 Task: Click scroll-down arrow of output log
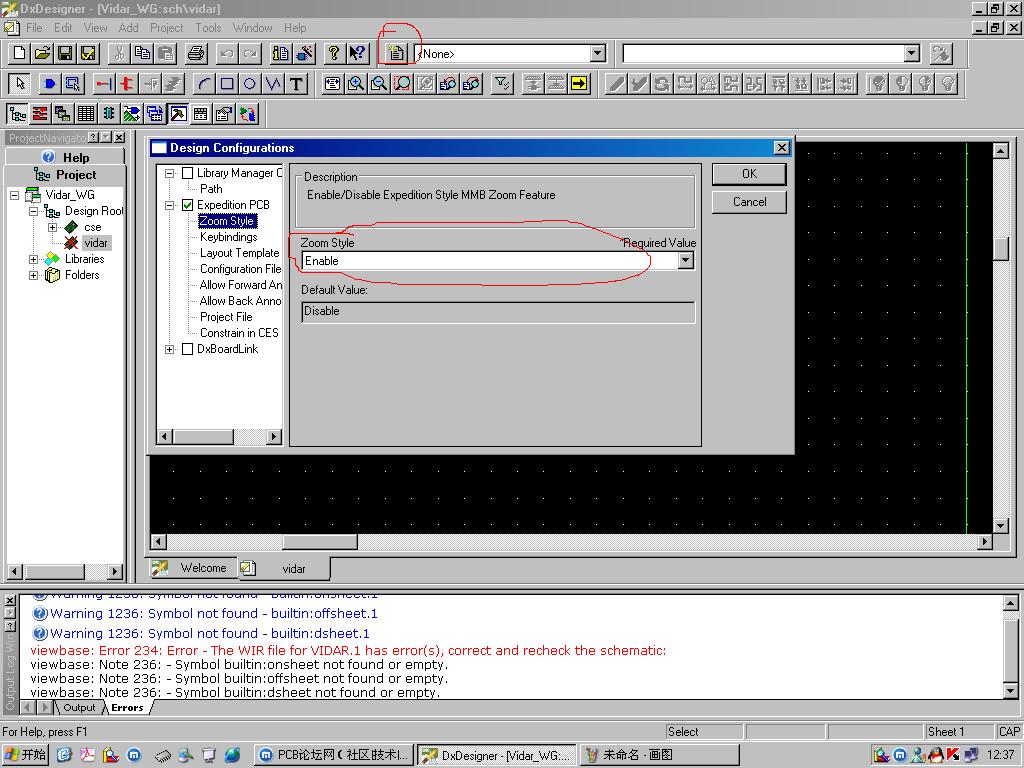point(1010,690)
